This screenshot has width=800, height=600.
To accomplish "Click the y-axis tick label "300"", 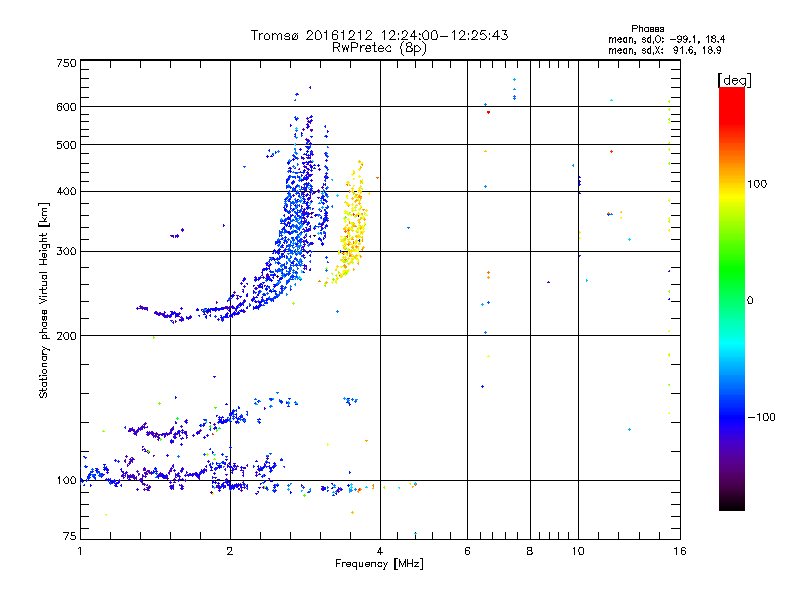I will (66, 252).
